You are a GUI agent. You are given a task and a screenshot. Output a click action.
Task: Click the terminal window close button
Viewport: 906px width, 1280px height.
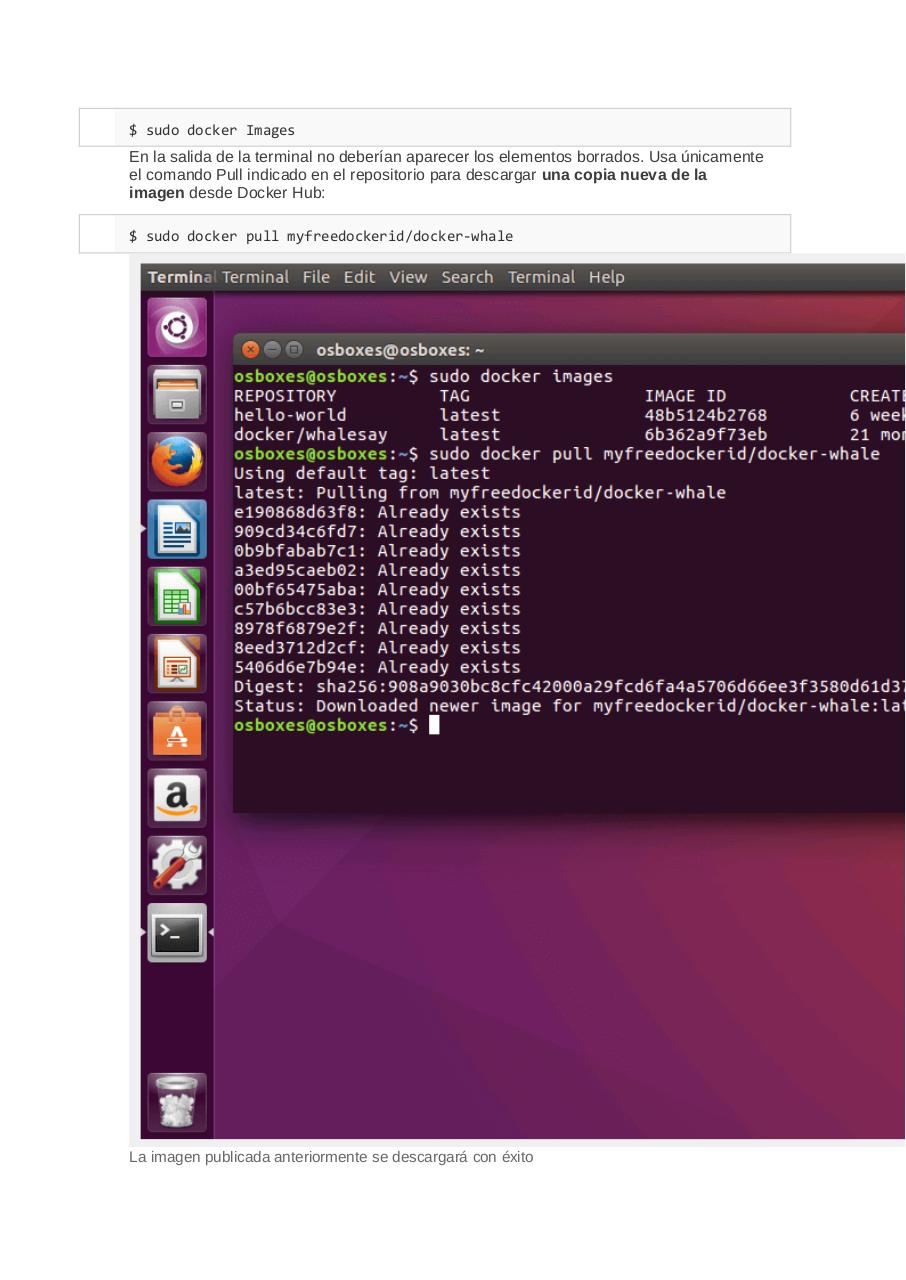[250, 350]
